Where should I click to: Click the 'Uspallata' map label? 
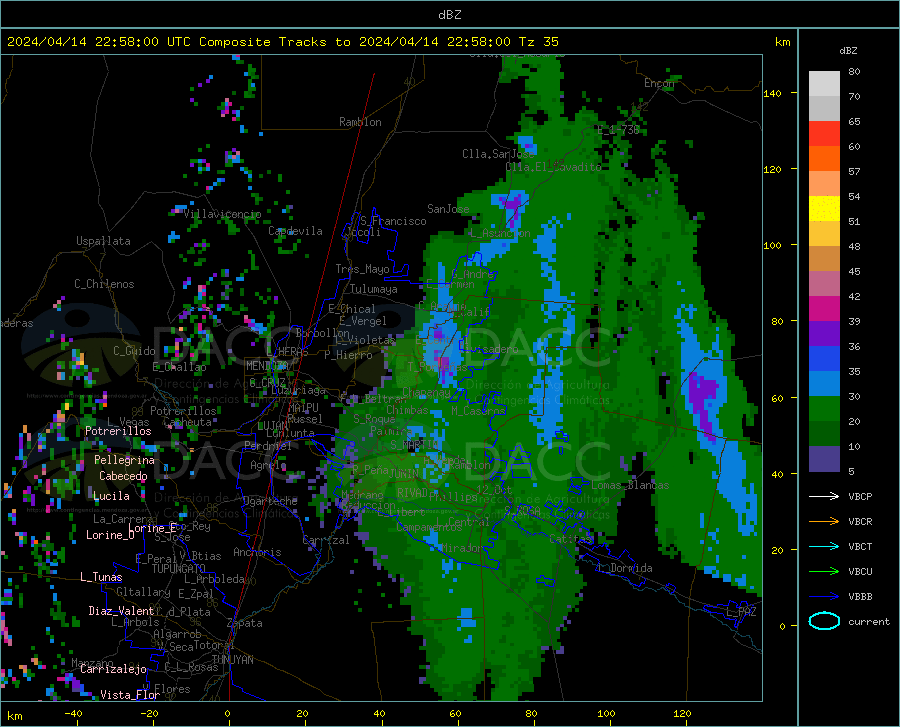click(103, 241)
